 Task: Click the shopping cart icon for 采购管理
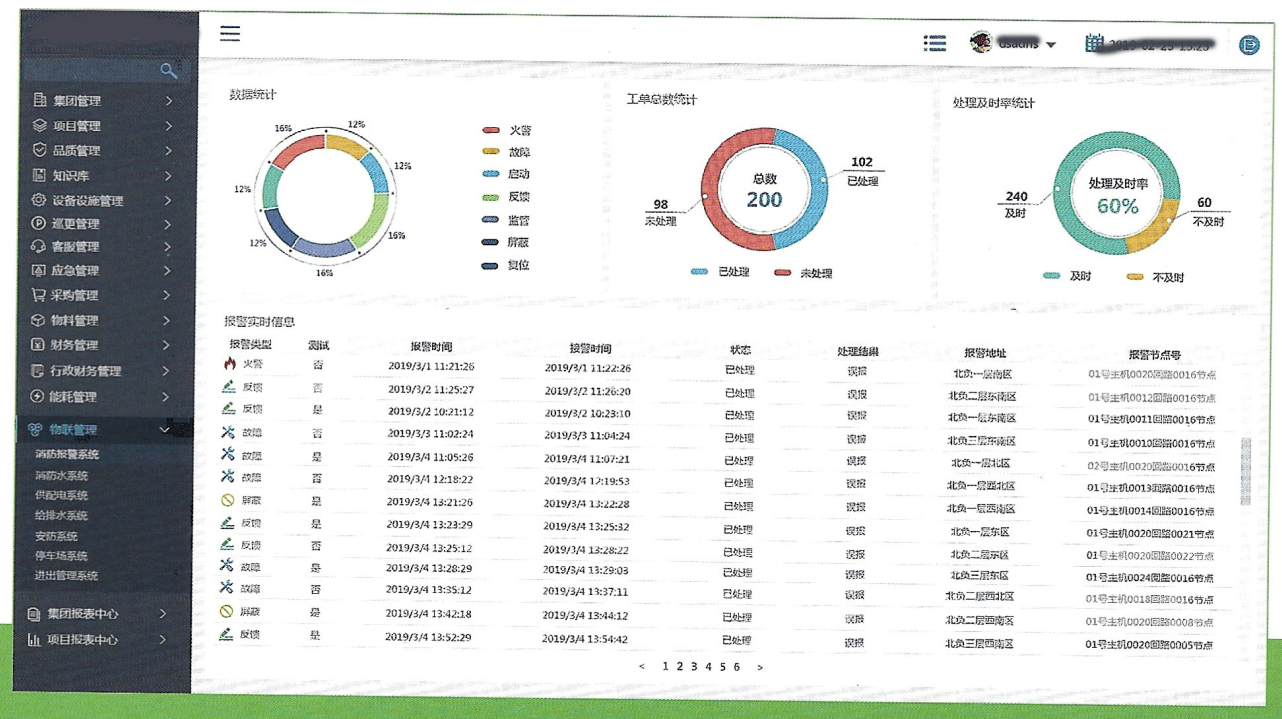tap(39, 295)
